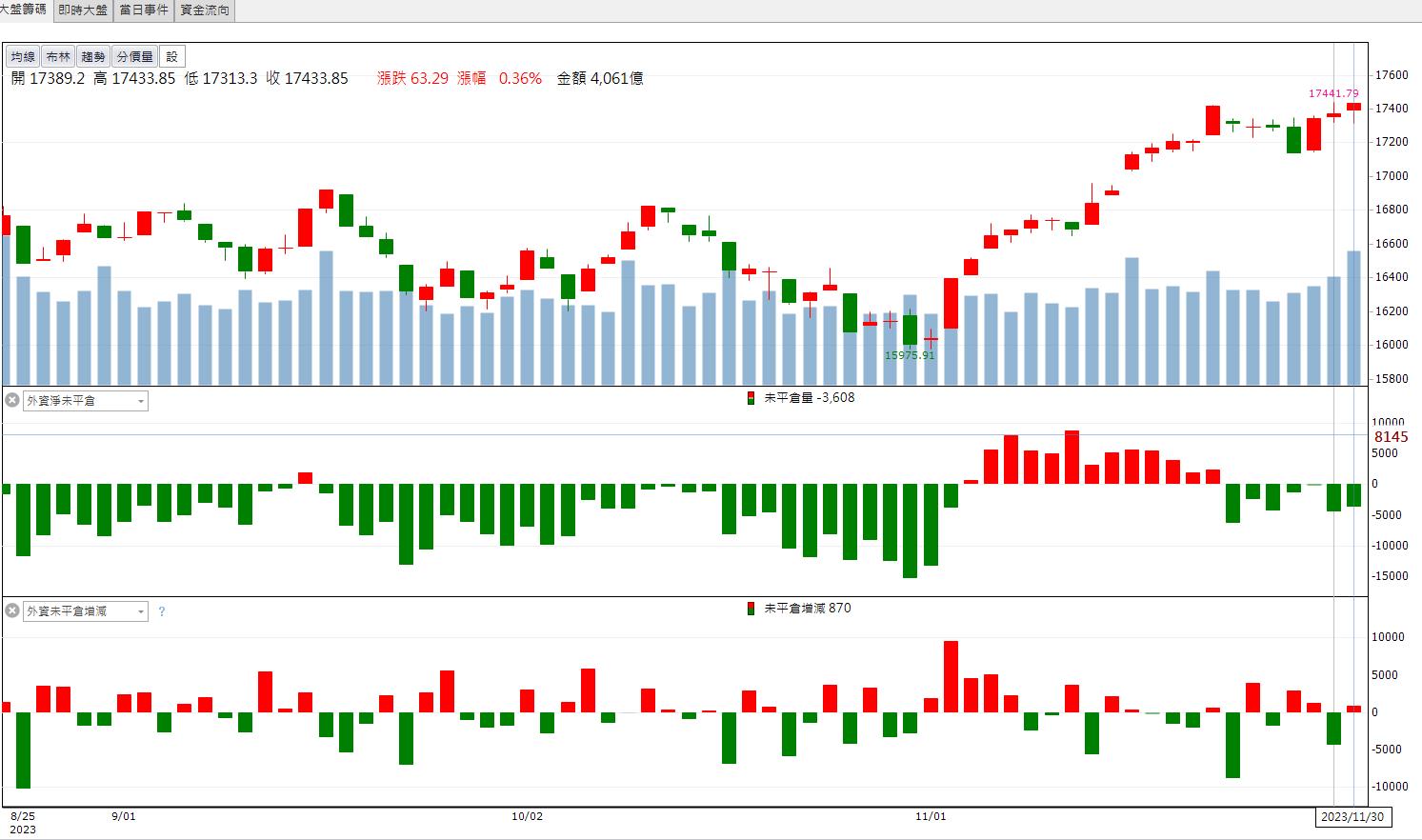Toggle the 分價量 volume profile
1422x840 pixels.
pyautogui.click(x=134, y=57)
